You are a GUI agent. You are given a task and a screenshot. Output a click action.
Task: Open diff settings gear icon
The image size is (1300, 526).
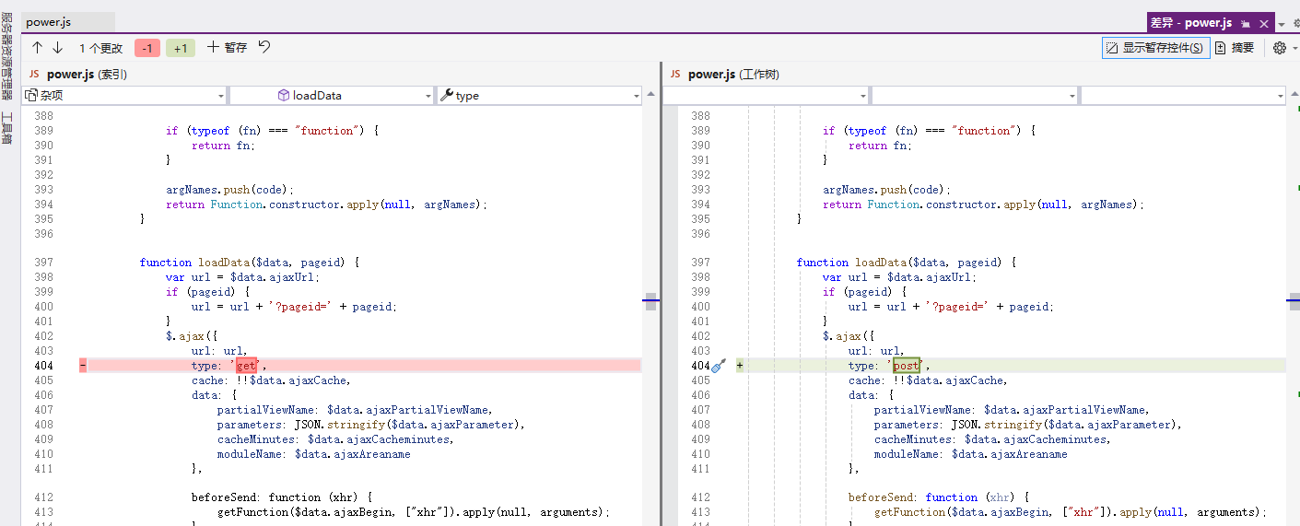click(1279, 48)
